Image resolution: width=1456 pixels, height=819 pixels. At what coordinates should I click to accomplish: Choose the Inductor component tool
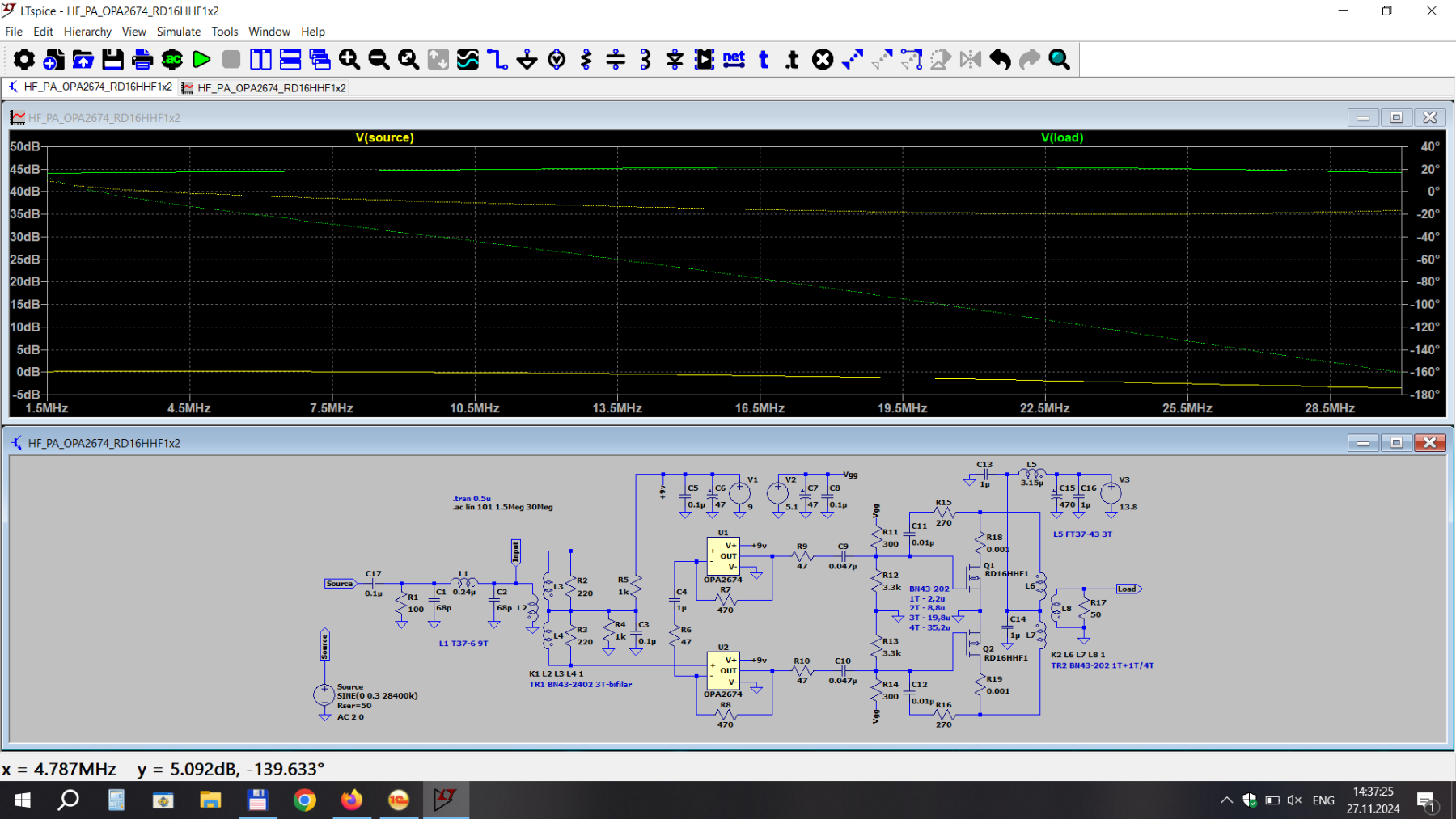tap(645, 59)
